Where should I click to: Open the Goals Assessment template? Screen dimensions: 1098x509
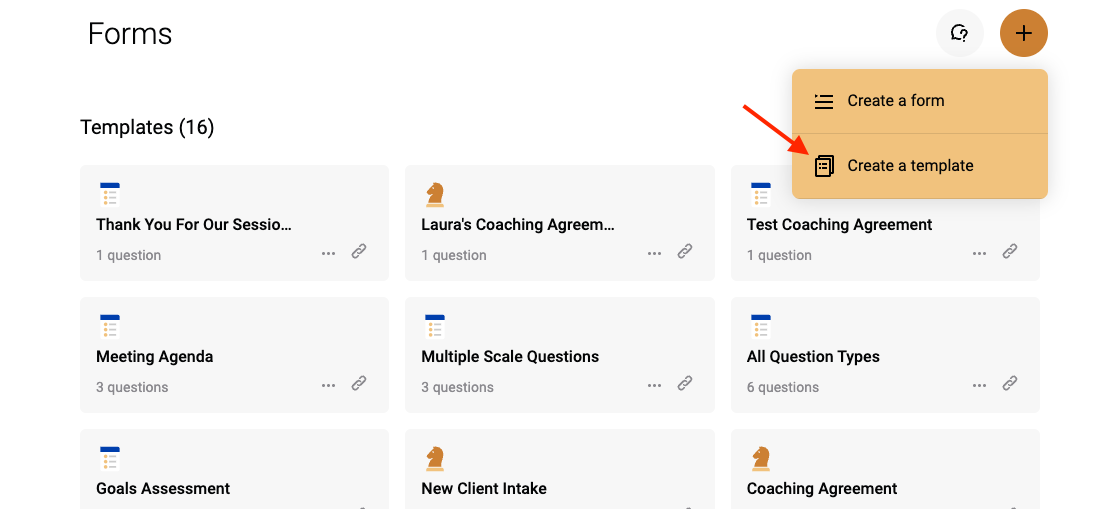pos(163,488)
